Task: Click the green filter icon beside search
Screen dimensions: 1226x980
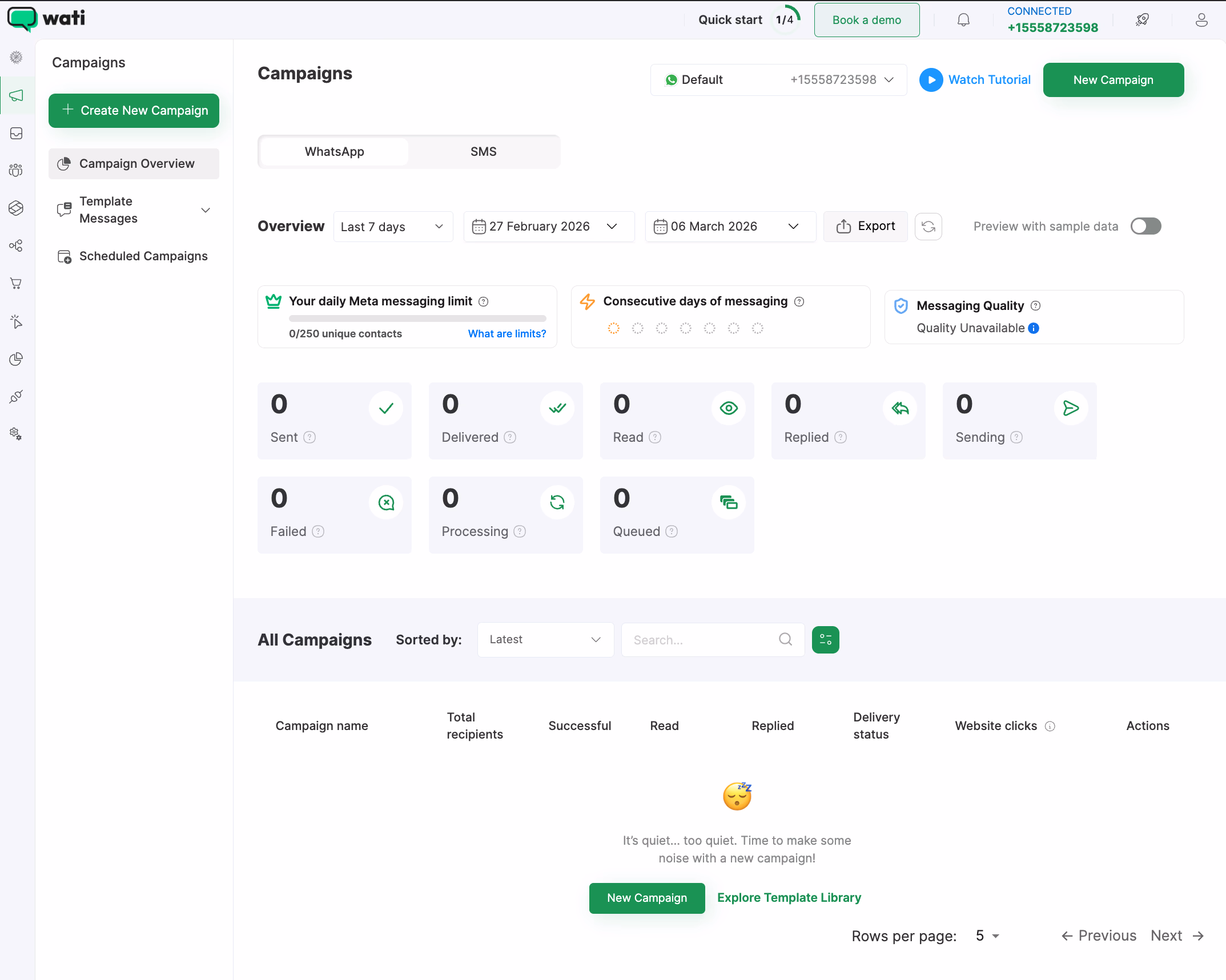Action: tap(825, 639)
